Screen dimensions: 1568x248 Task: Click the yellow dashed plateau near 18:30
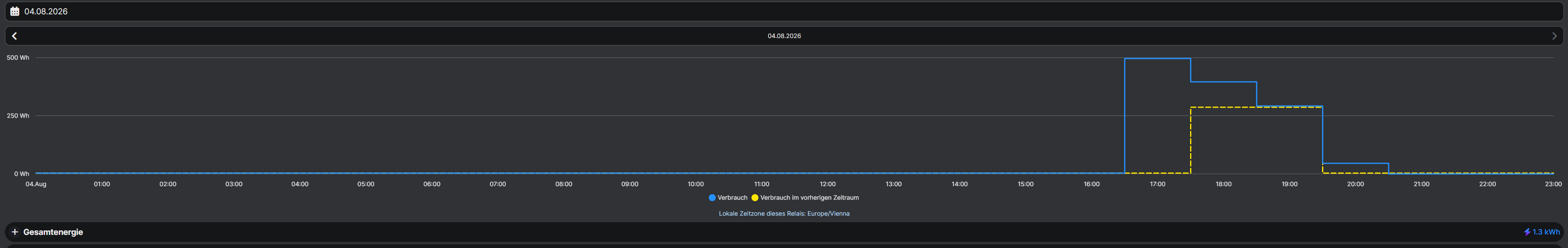[1256, 107]
